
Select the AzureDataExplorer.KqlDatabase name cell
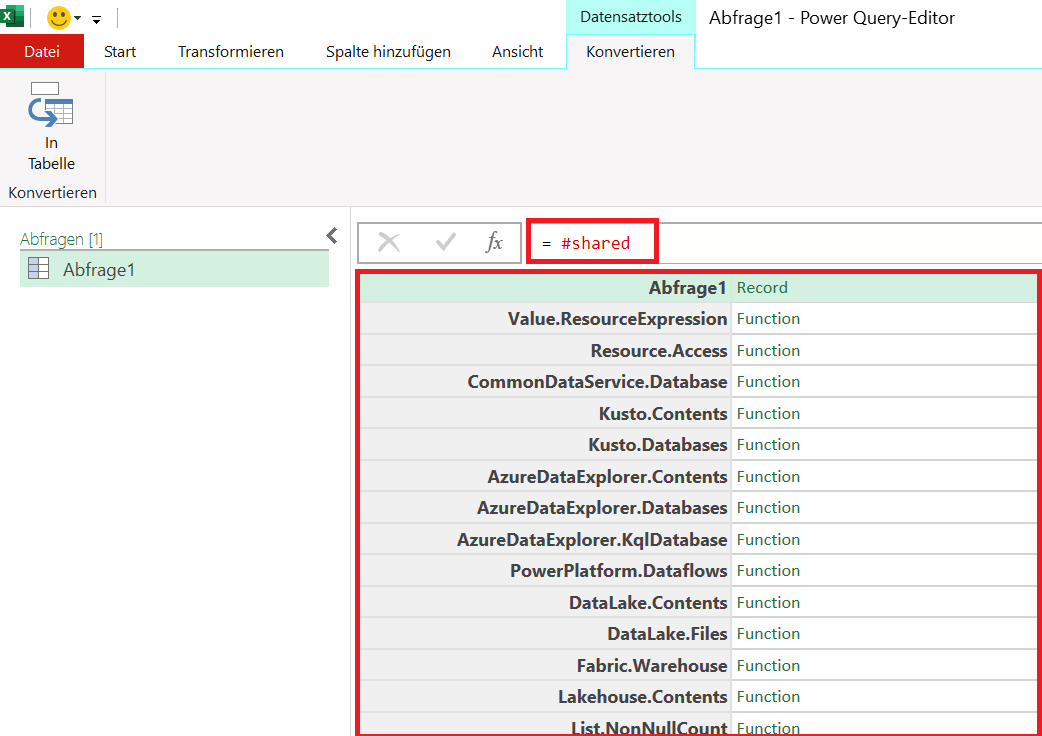(546, 539)
